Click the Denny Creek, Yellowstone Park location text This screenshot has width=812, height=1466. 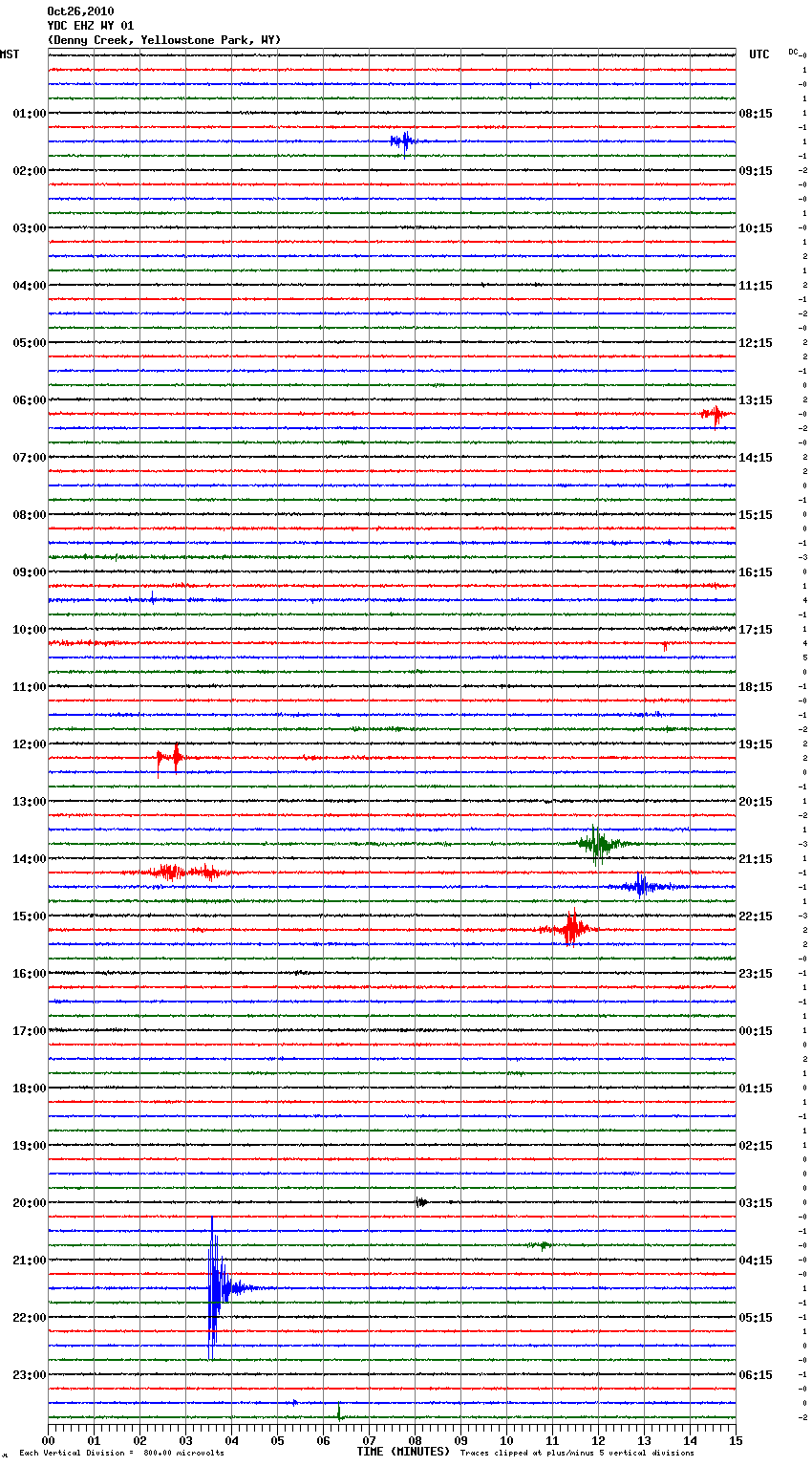(164, 40)
